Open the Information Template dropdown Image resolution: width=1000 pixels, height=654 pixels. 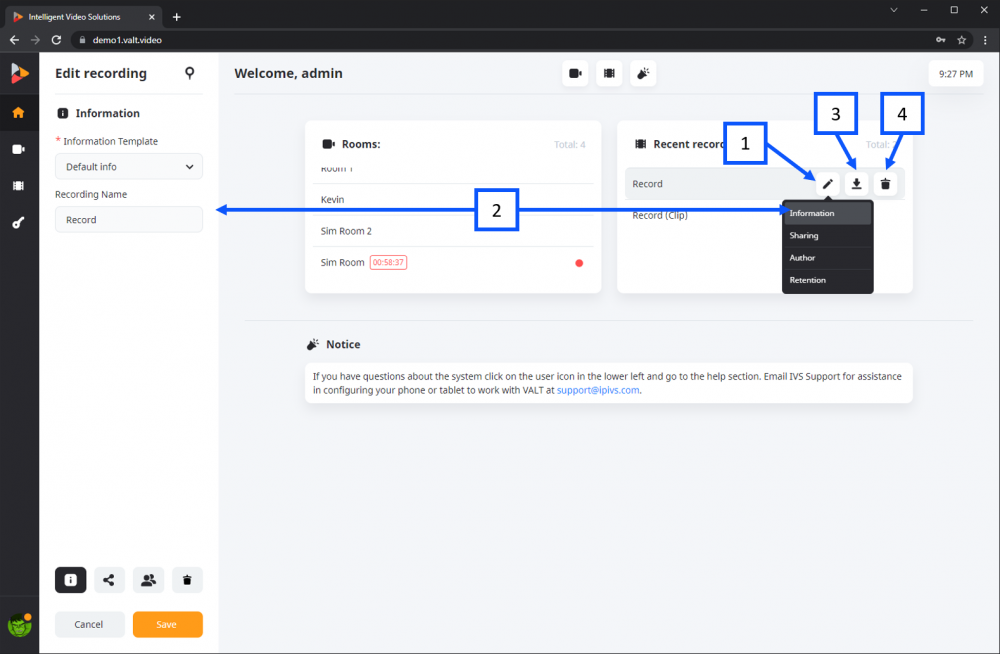[129, 167]
